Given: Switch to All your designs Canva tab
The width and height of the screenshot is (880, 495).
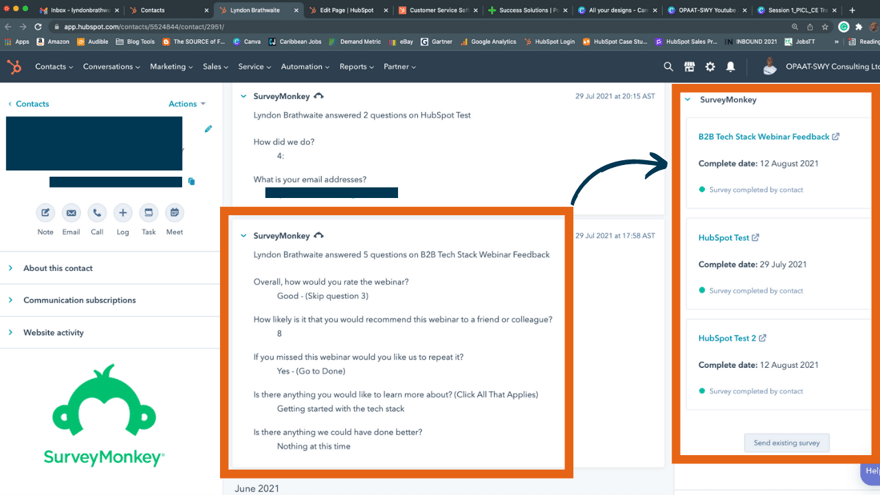Looking at the screenshot, I should pyautogui.click(x=617, y=10).
